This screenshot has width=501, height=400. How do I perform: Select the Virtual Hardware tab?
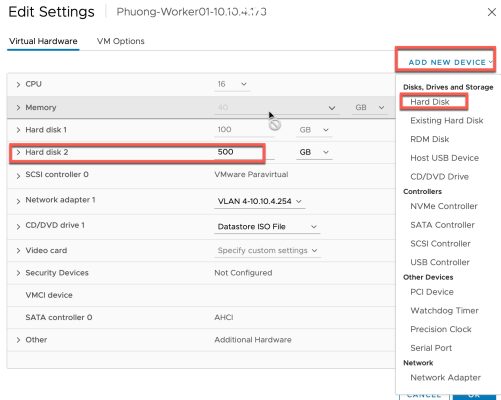43,41
